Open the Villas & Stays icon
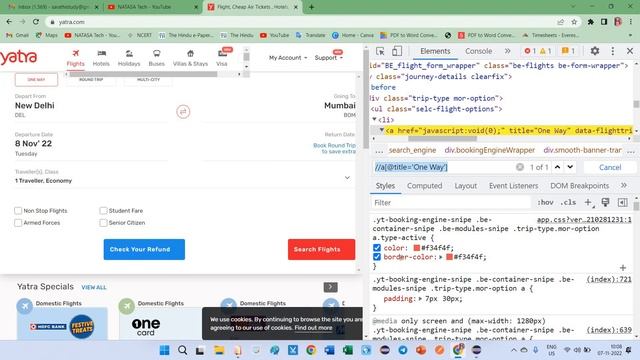 tap(190, 53)
